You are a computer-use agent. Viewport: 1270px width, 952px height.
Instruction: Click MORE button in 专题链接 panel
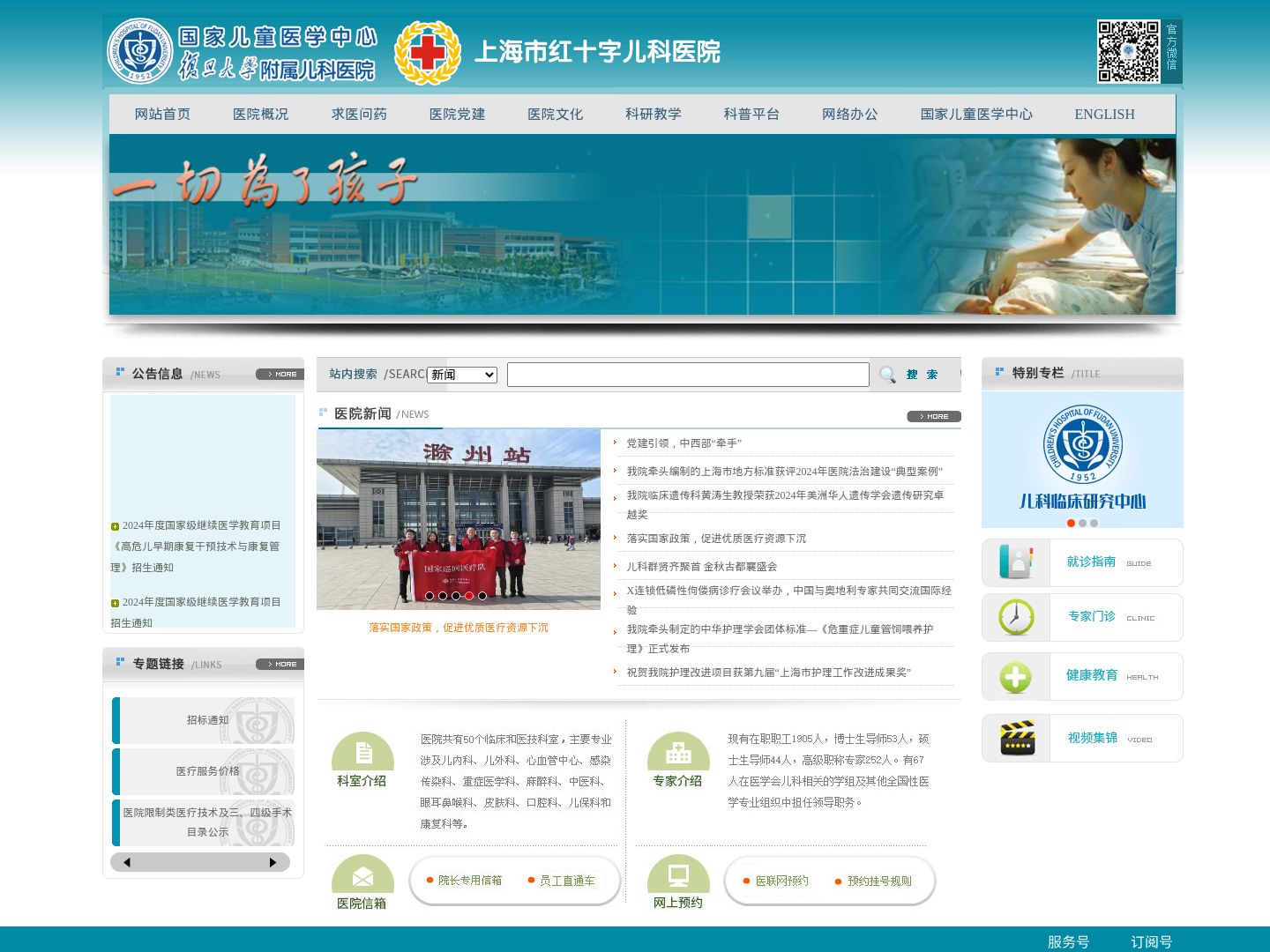pyautogui.click(x=280, y=664)
